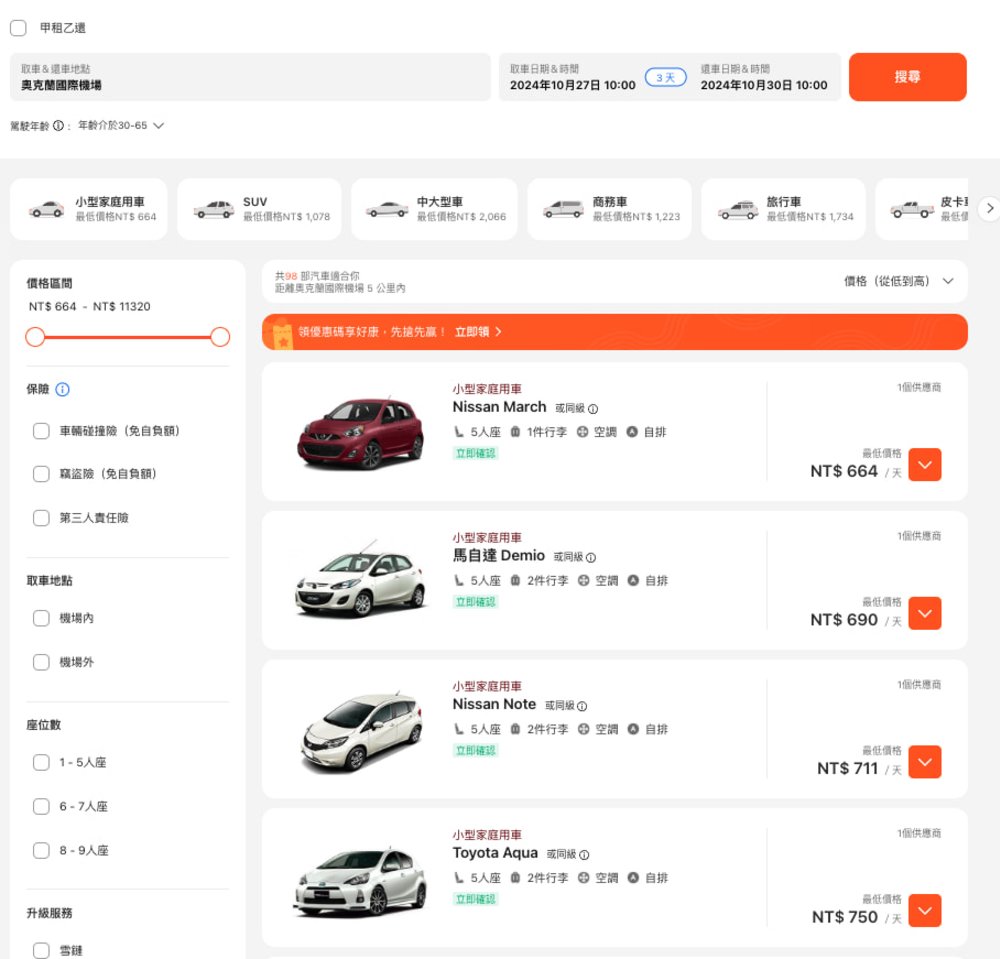The height and width of the screenshot is (959, 1000).
Task: Click the info icon next to 保障
Action: [62, 389]
